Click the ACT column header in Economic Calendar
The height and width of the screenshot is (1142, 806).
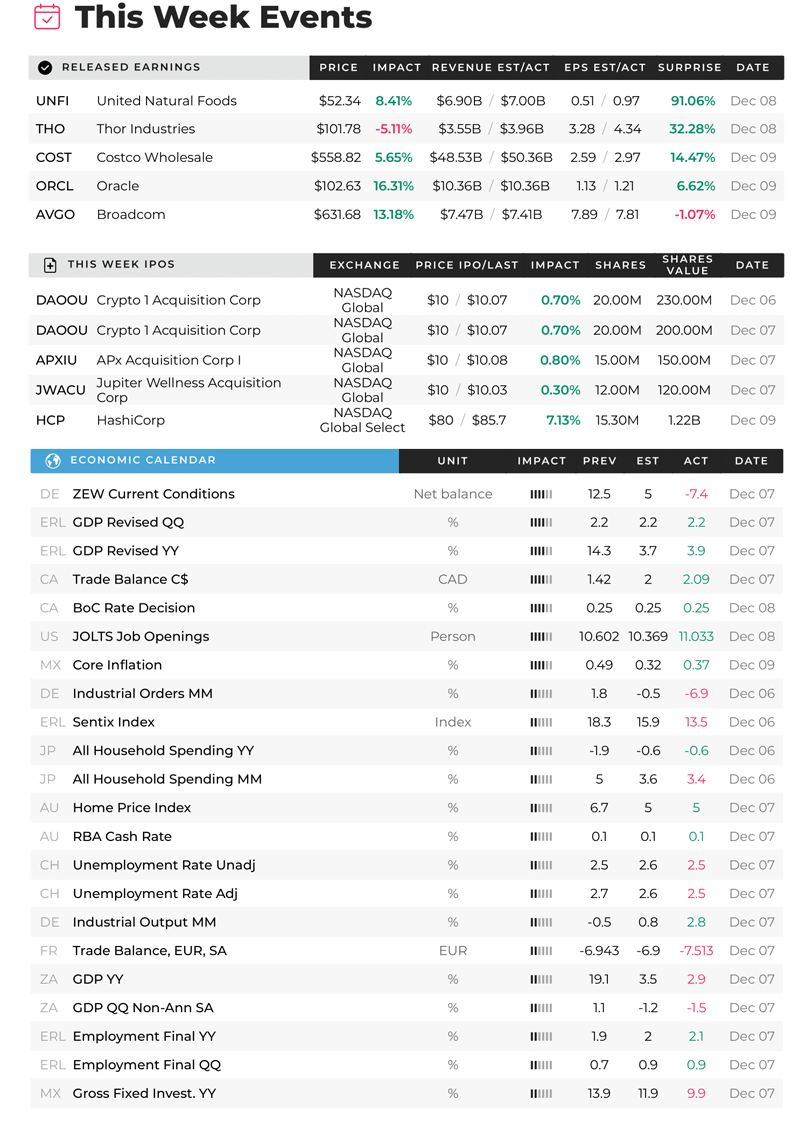696,461
